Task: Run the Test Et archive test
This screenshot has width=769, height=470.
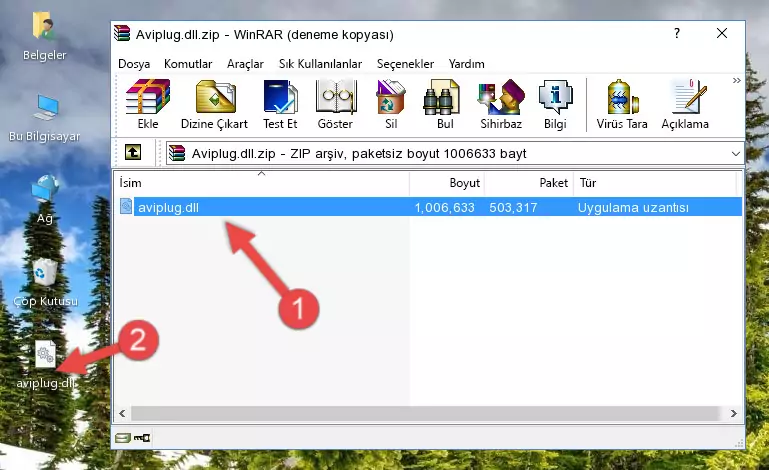Action: tap(280, 104)
